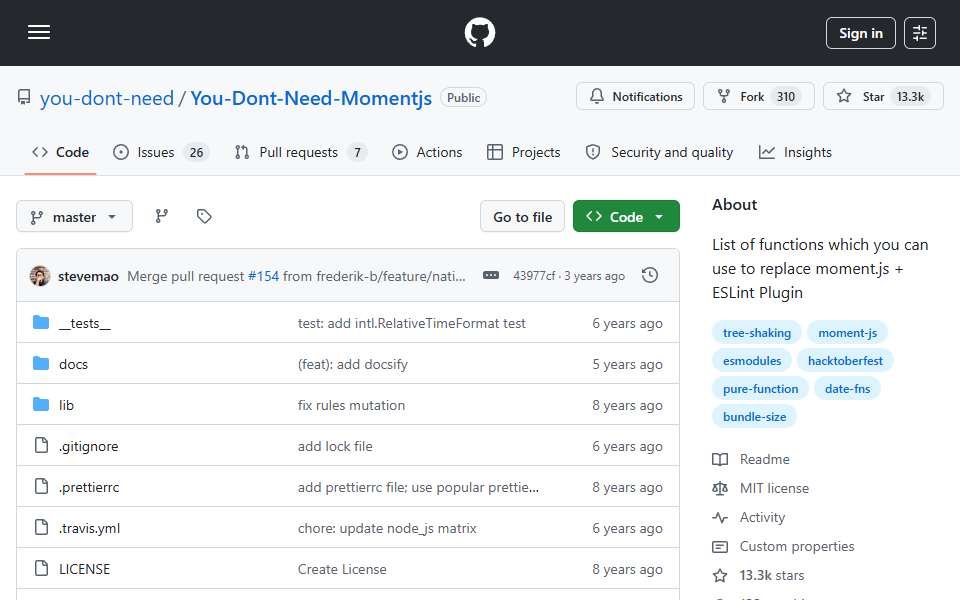Open commit 'test: add intl.RelativeTimeFormat test'

coord(411,323)
